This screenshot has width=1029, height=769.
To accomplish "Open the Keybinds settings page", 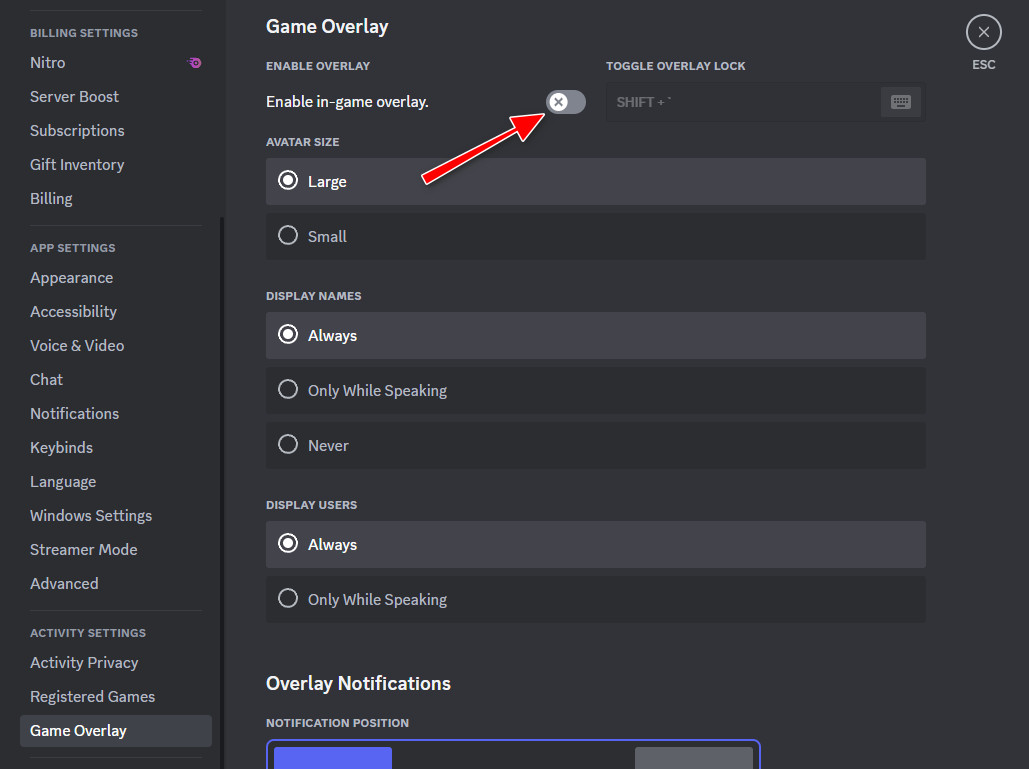I will click(x=61, y=448).
